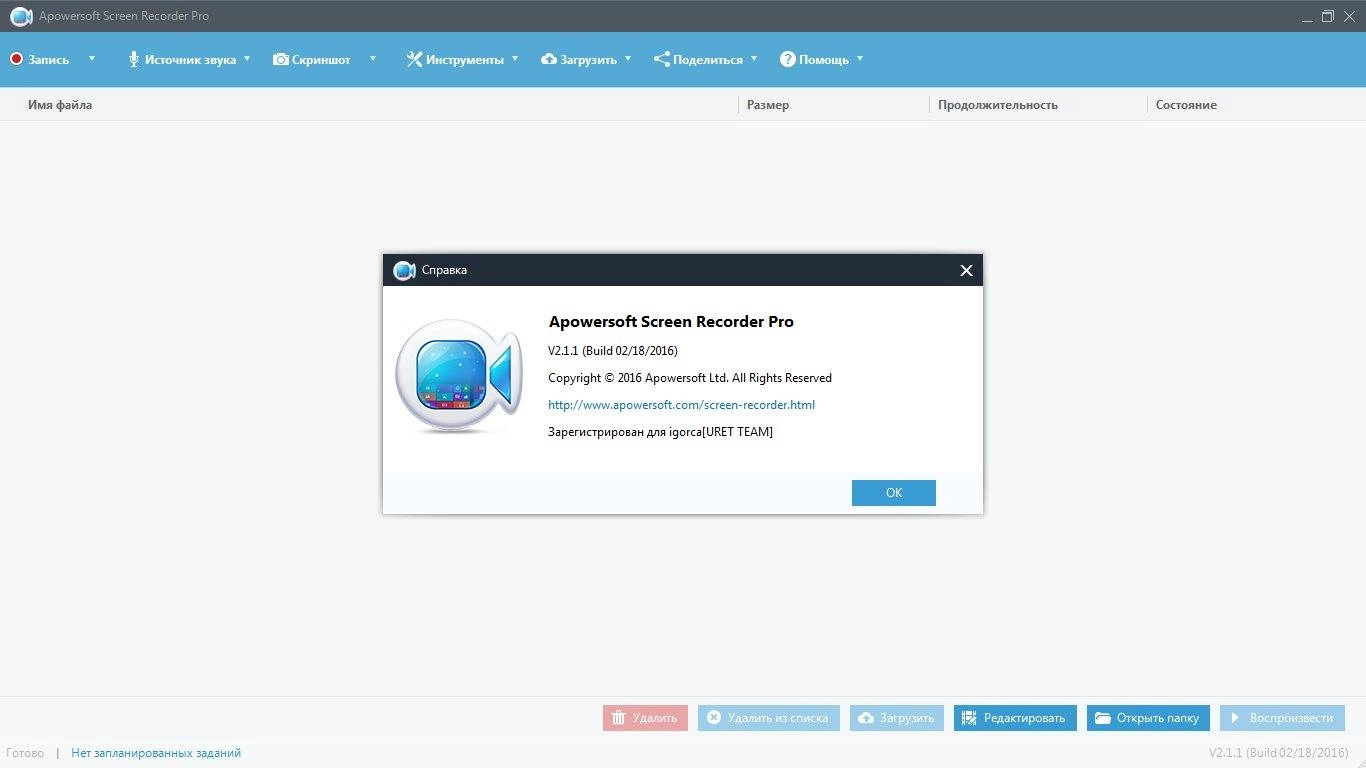Confirm the Справка dialog with OK
Image resolution: width=1366 pixels, height=768 pixels.
894,493
